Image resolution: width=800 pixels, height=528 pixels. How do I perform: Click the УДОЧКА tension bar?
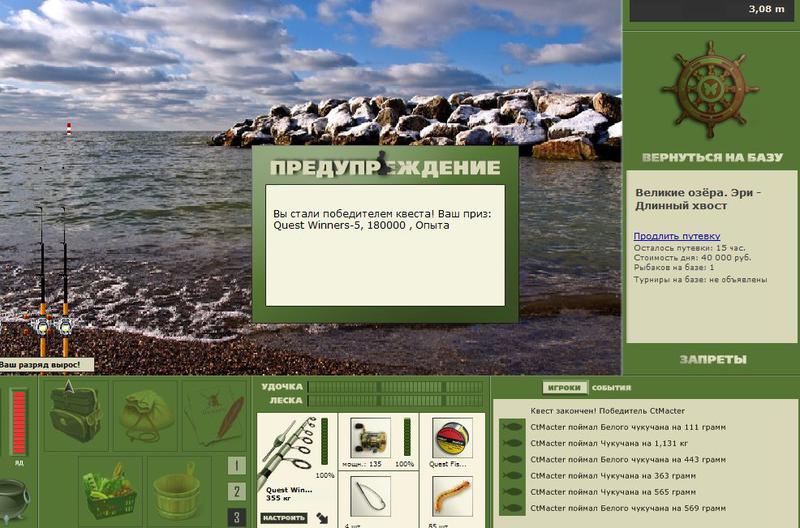[396, 387]
